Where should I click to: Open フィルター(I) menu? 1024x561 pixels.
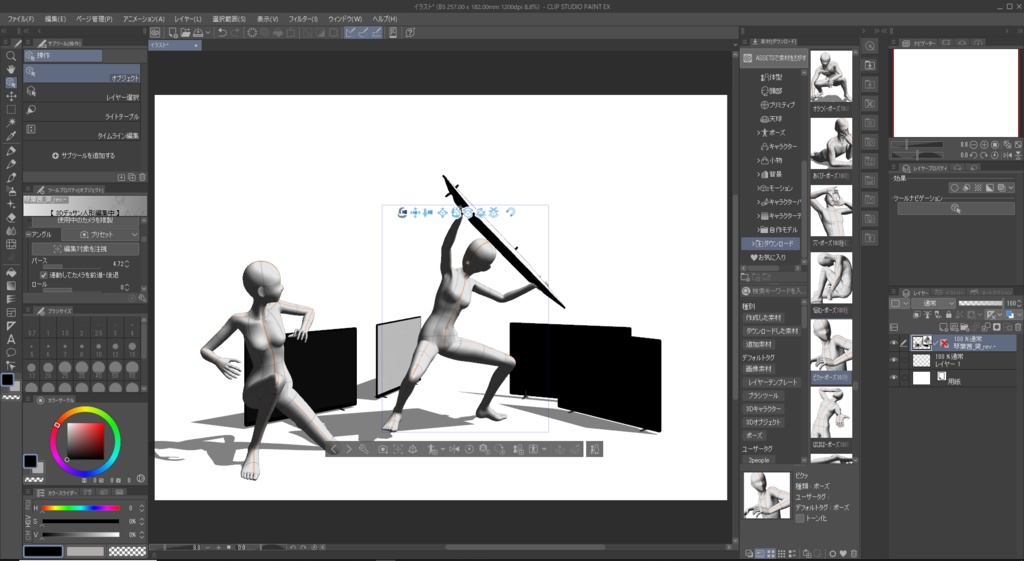(303, 19)
